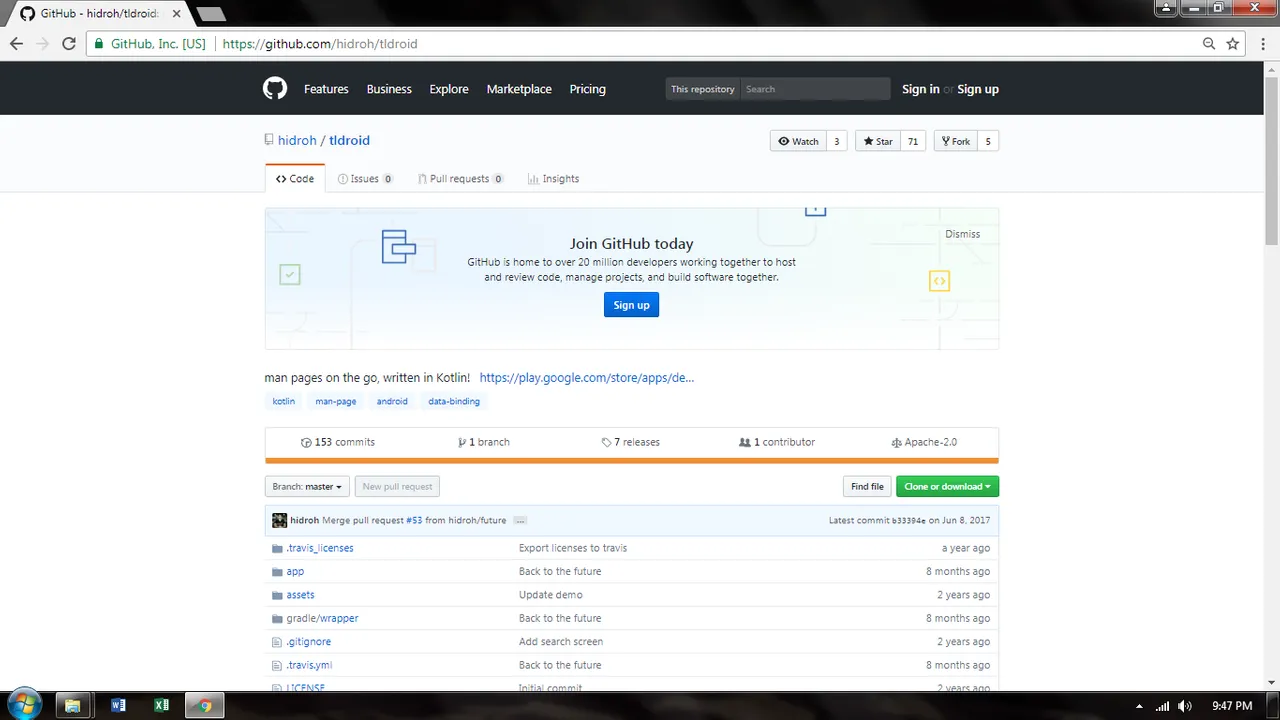Open Marketplace in the top navigation
The image size is (1280, 720).
[x=519, y=89]
